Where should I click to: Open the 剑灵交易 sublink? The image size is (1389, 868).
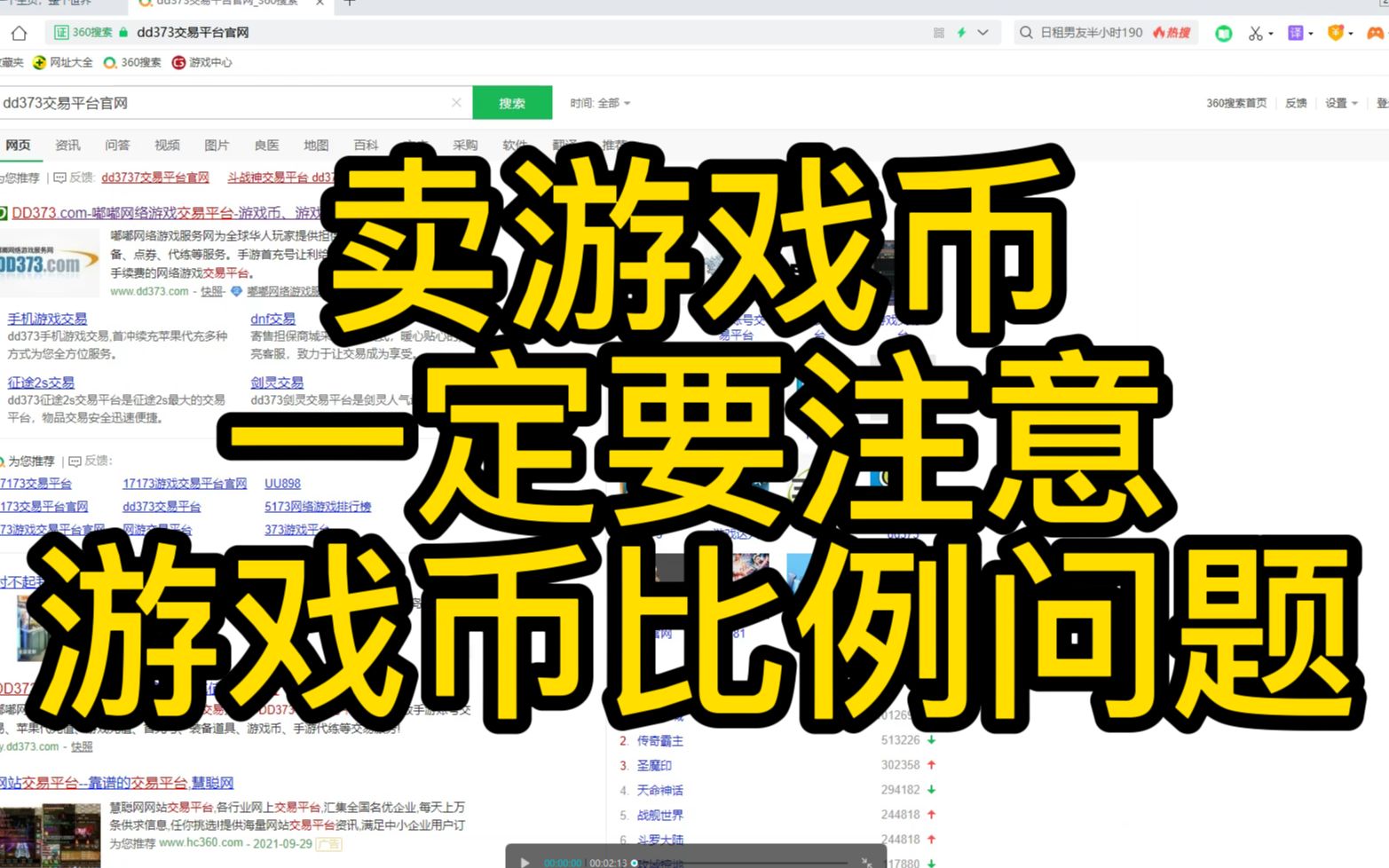click(x=277, y=383)
